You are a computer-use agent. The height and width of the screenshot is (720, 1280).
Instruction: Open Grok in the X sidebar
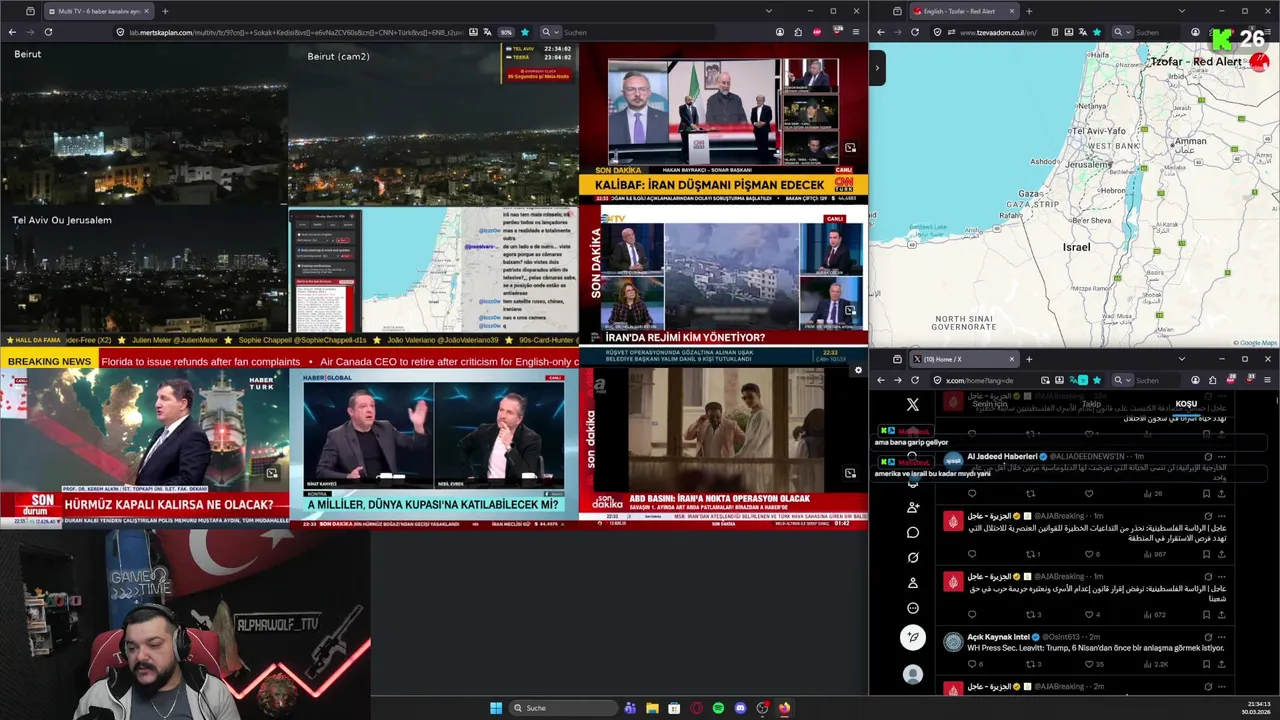[x=912, y=557]
